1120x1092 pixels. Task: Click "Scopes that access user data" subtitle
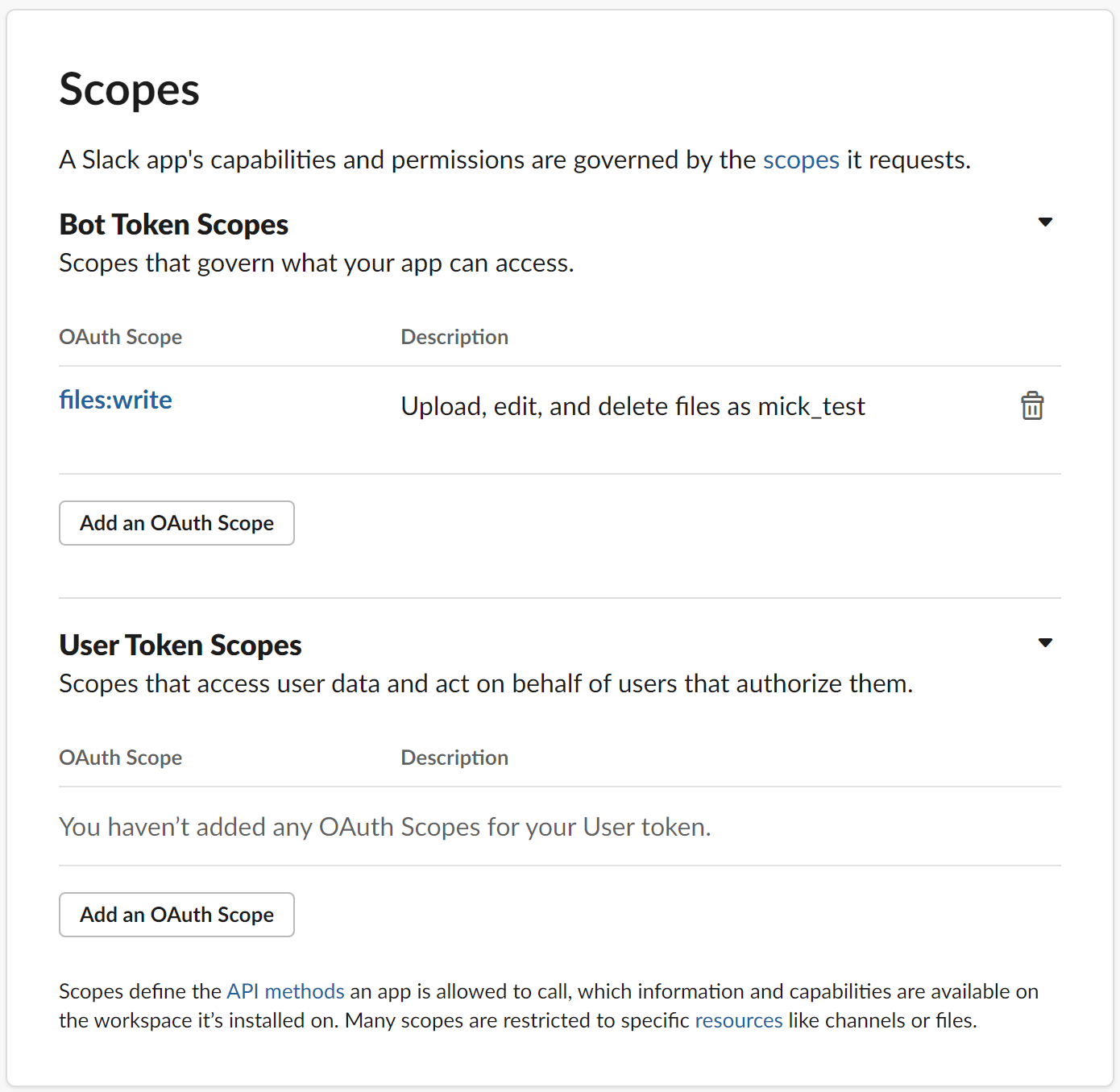pos(486,684)
